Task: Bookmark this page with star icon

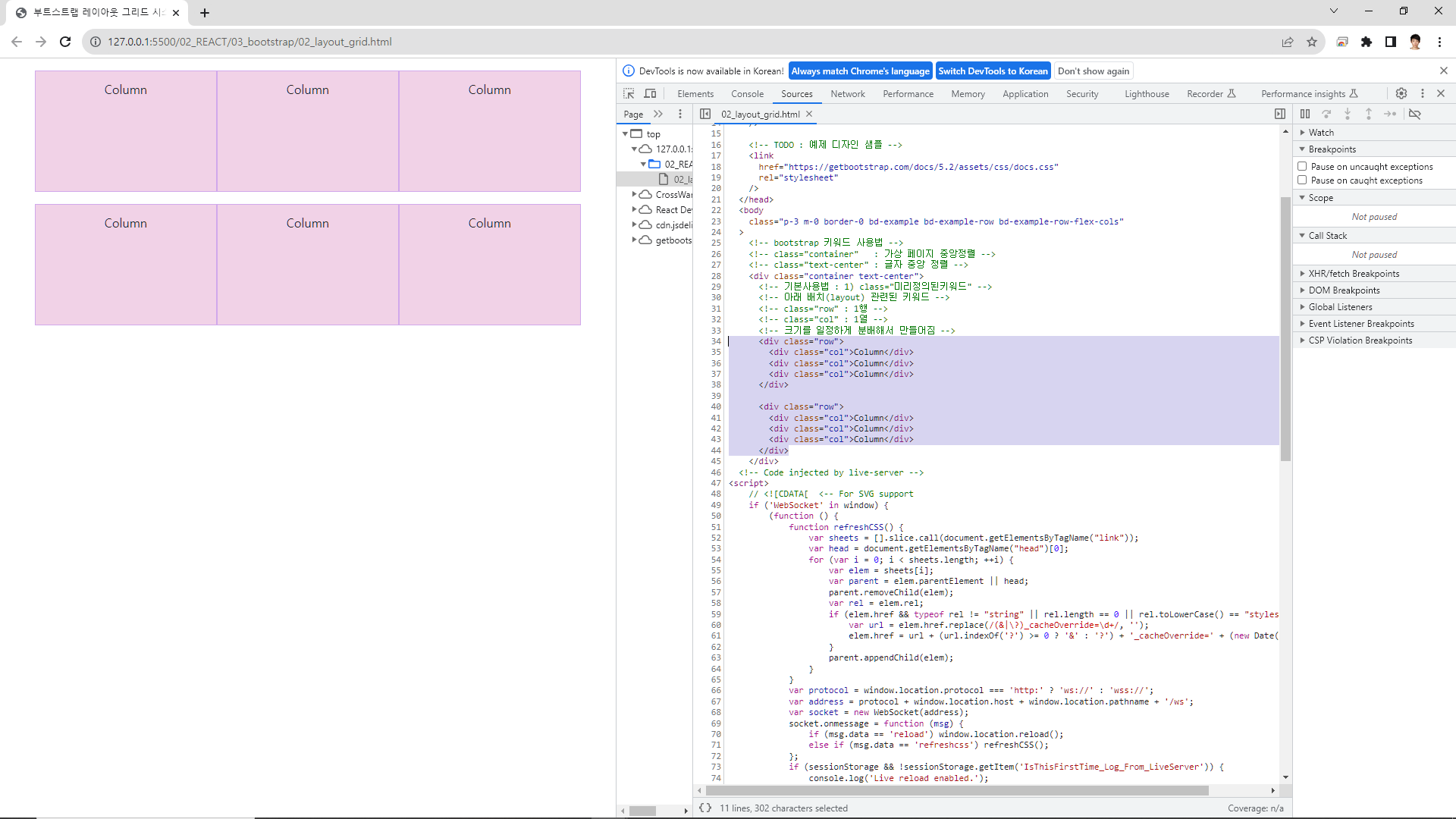Action: tap(1312, 42)
